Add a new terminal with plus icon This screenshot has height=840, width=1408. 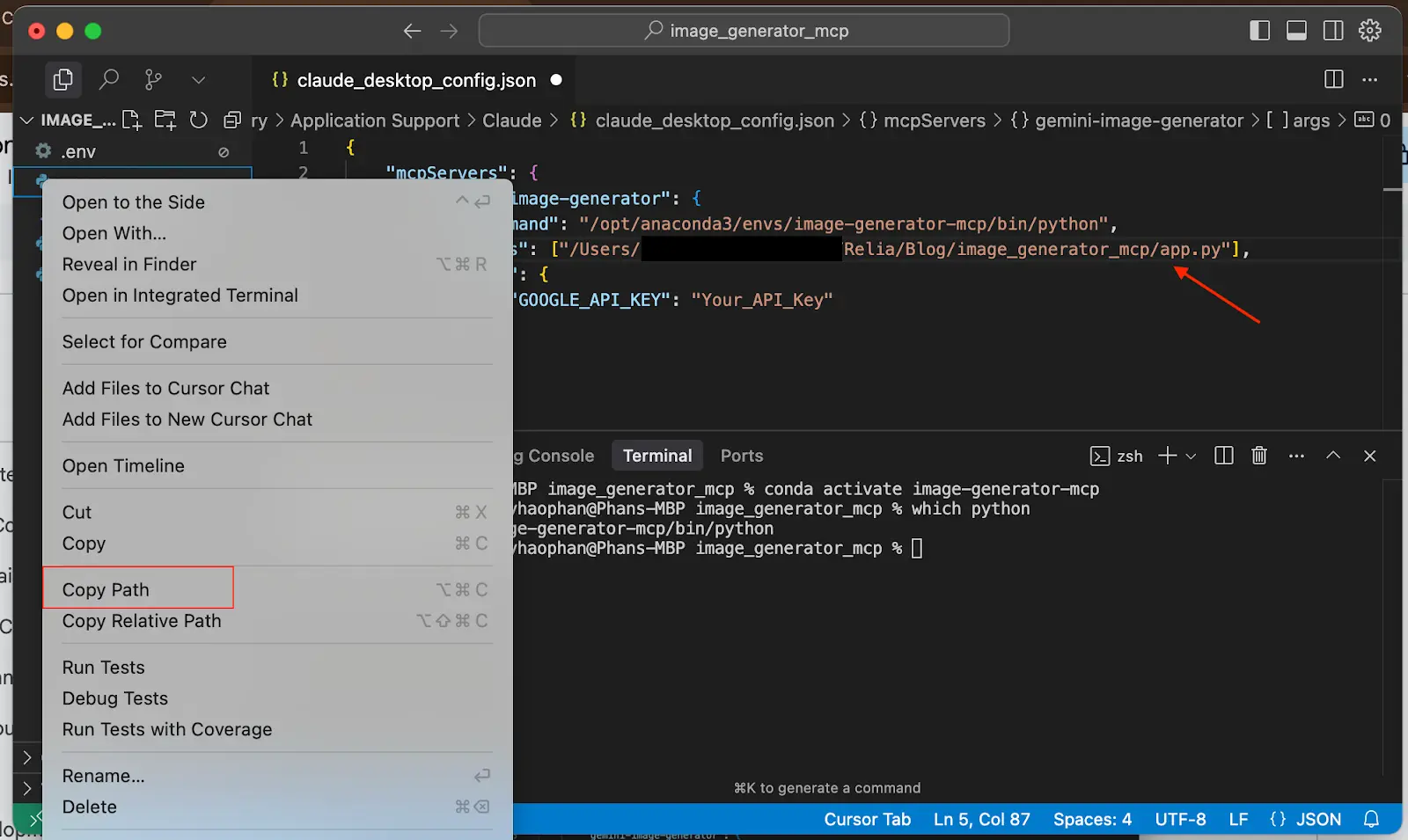1167,456
